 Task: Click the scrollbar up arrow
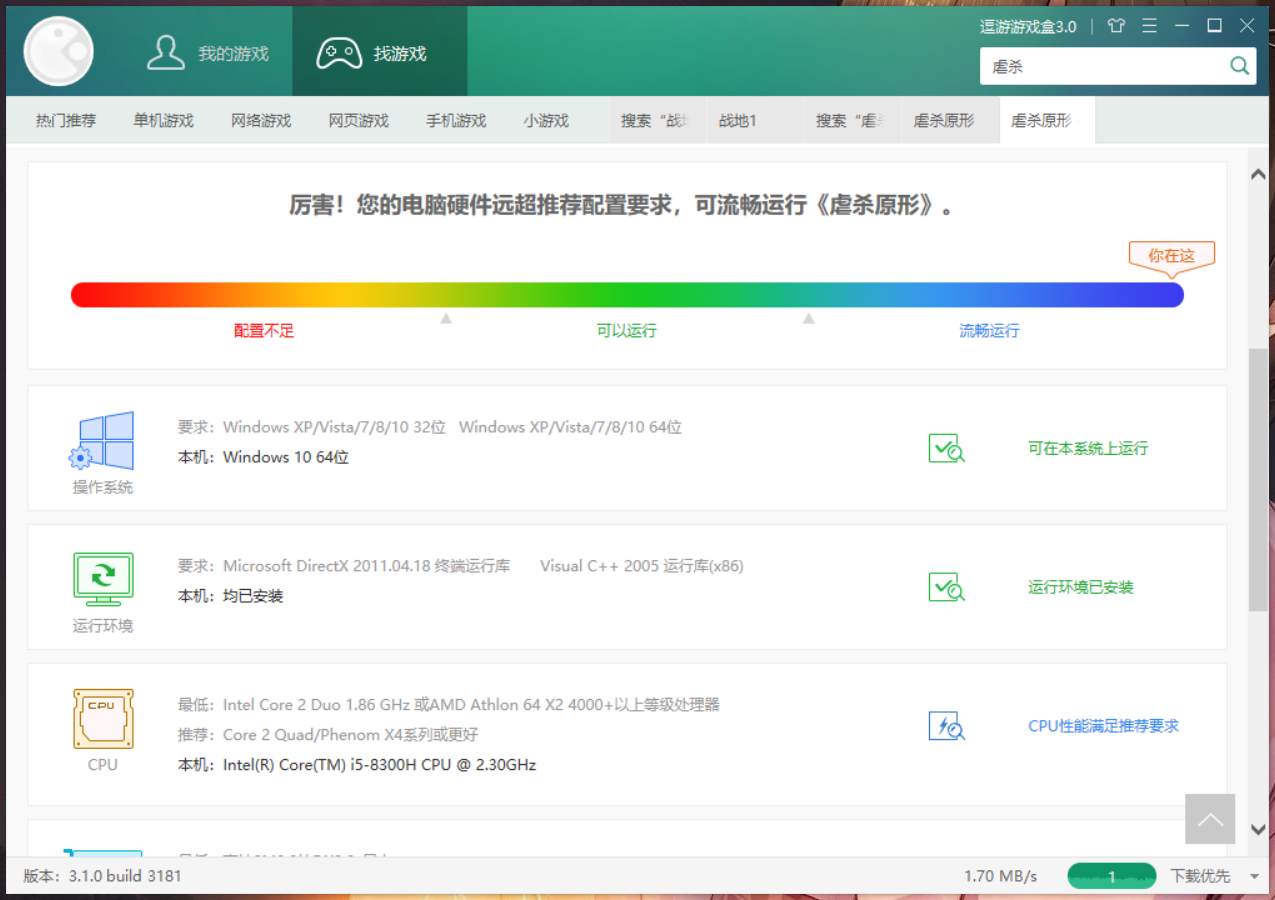coord(1258,175)
